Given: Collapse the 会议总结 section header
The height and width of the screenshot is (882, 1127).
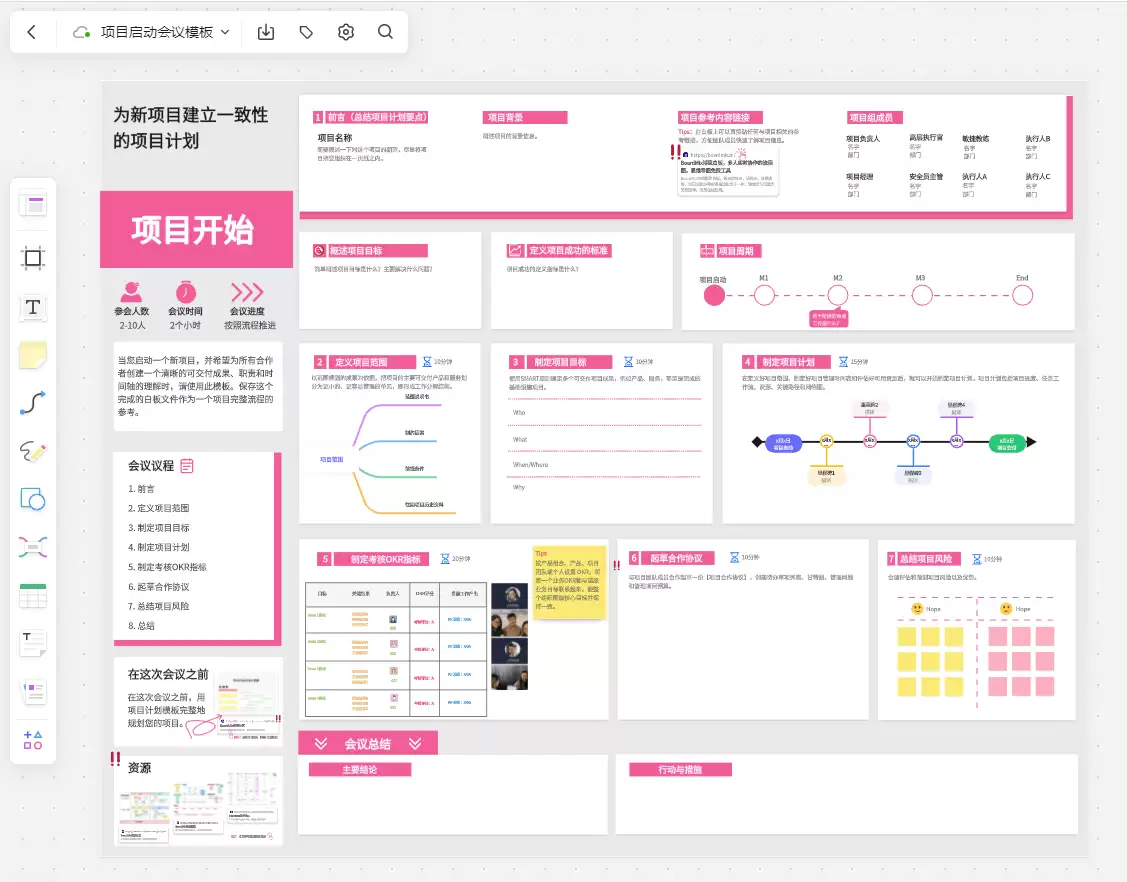Looking at the screenshot, I should tap(368, 743).
